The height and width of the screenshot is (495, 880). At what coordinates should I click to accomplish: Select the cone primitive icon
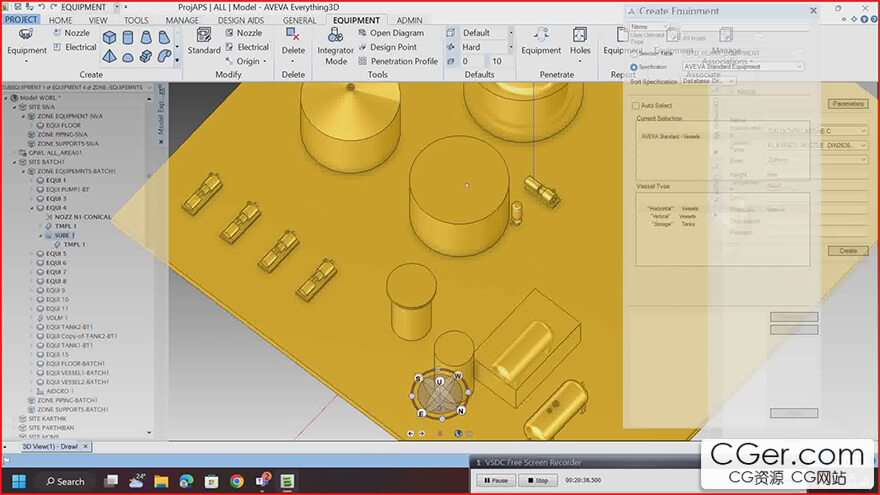point(146,38)
